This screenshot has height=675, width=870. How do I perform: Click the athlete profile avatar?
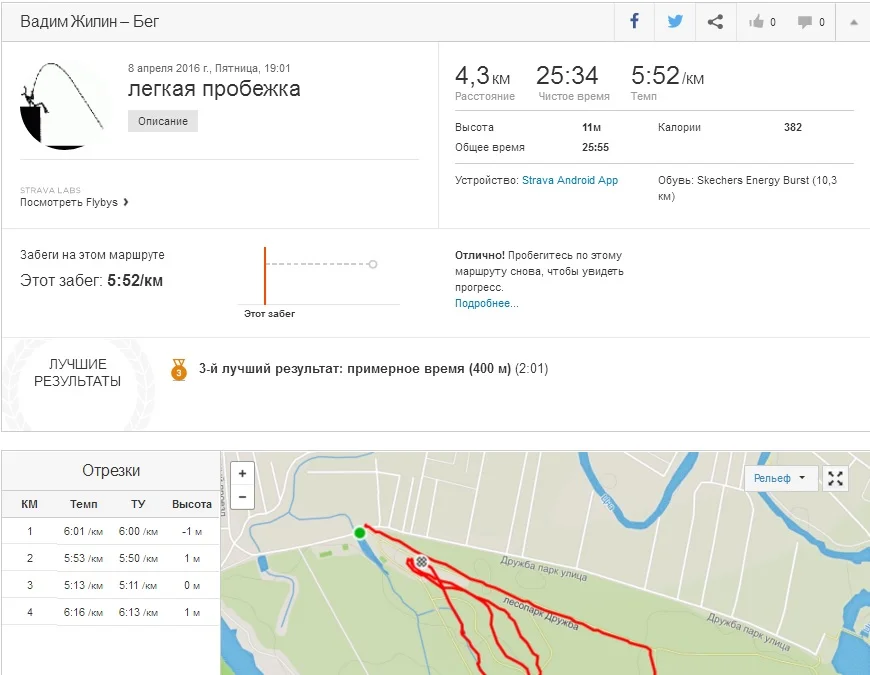pos(63,105)
